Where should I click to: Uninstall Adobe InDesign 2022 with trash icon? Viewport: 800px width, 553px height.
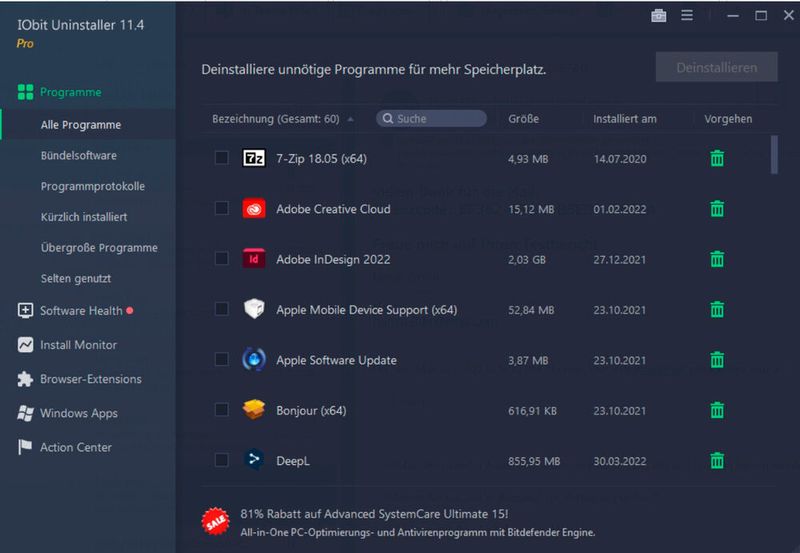click(x=717, y=259)
